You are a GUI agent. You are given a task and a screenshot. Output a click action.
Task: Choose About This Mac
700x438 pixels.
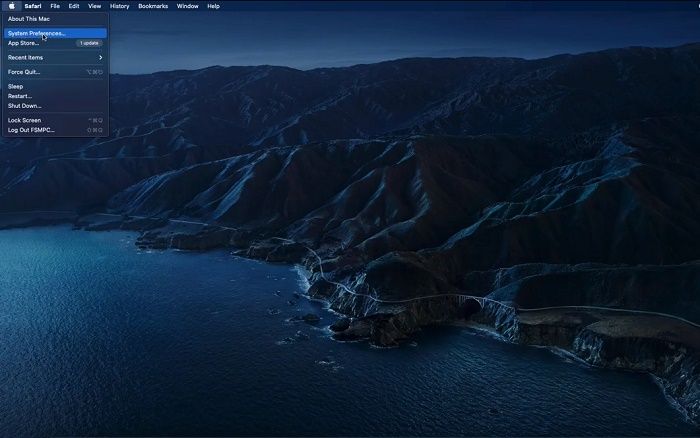(x=55, y=19)
